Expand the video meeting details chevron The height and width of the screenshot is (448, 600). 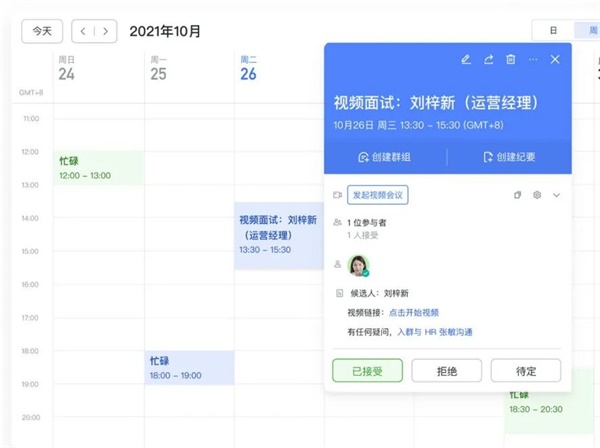tap(557, 195)
